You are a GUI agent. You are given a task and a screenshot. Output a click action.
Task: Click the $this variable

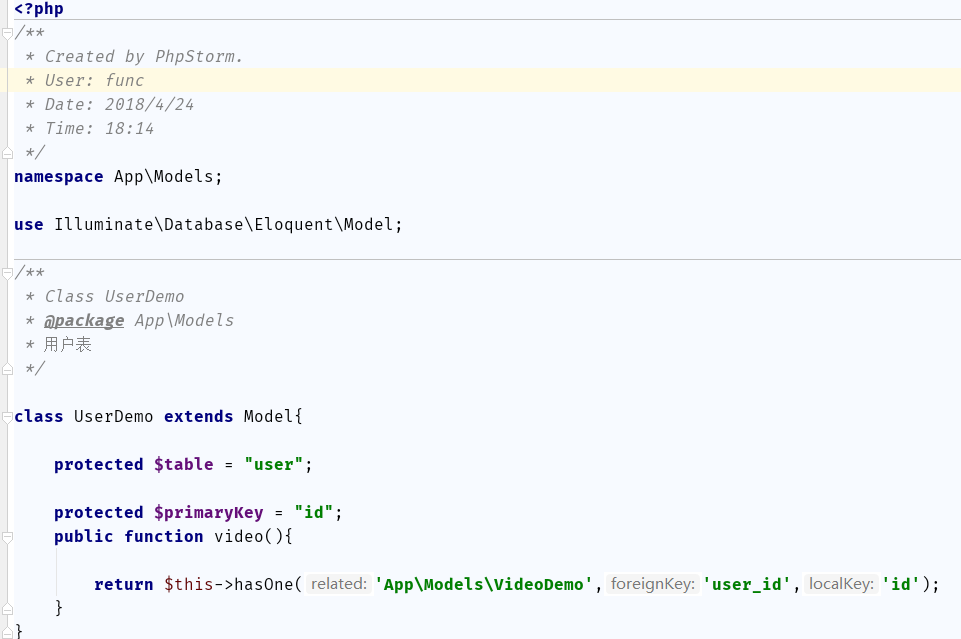click(189, 584)
